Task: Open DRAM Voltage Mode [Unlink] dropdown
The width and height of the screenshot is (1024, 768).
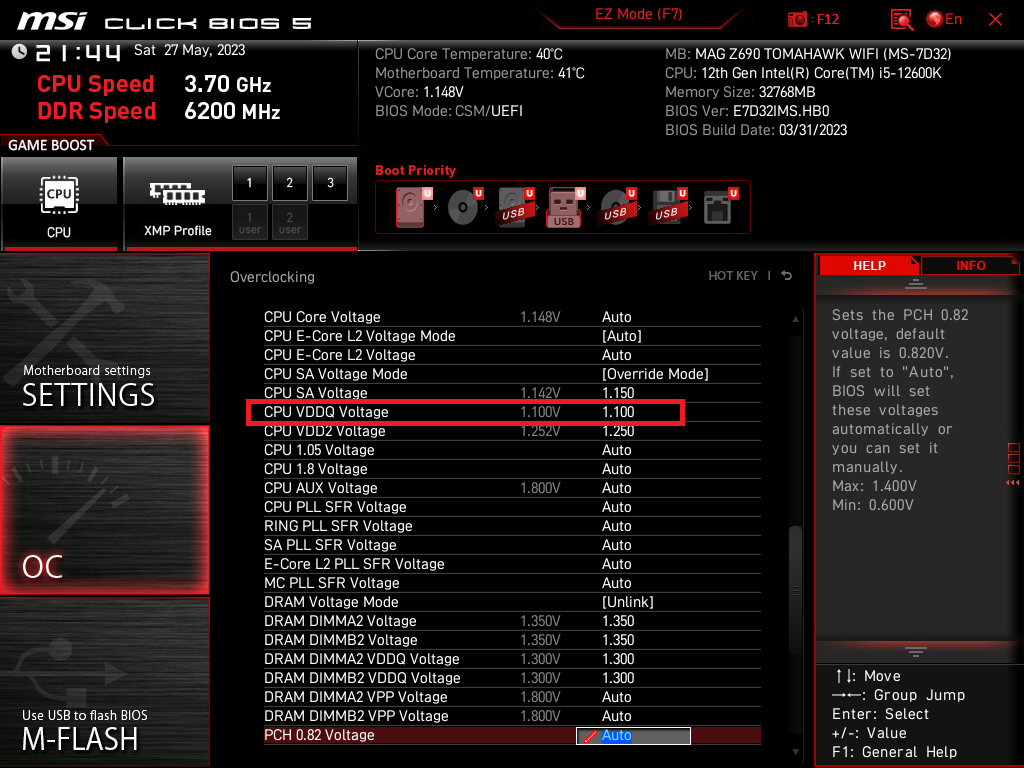Action: (x=628, y=601)
